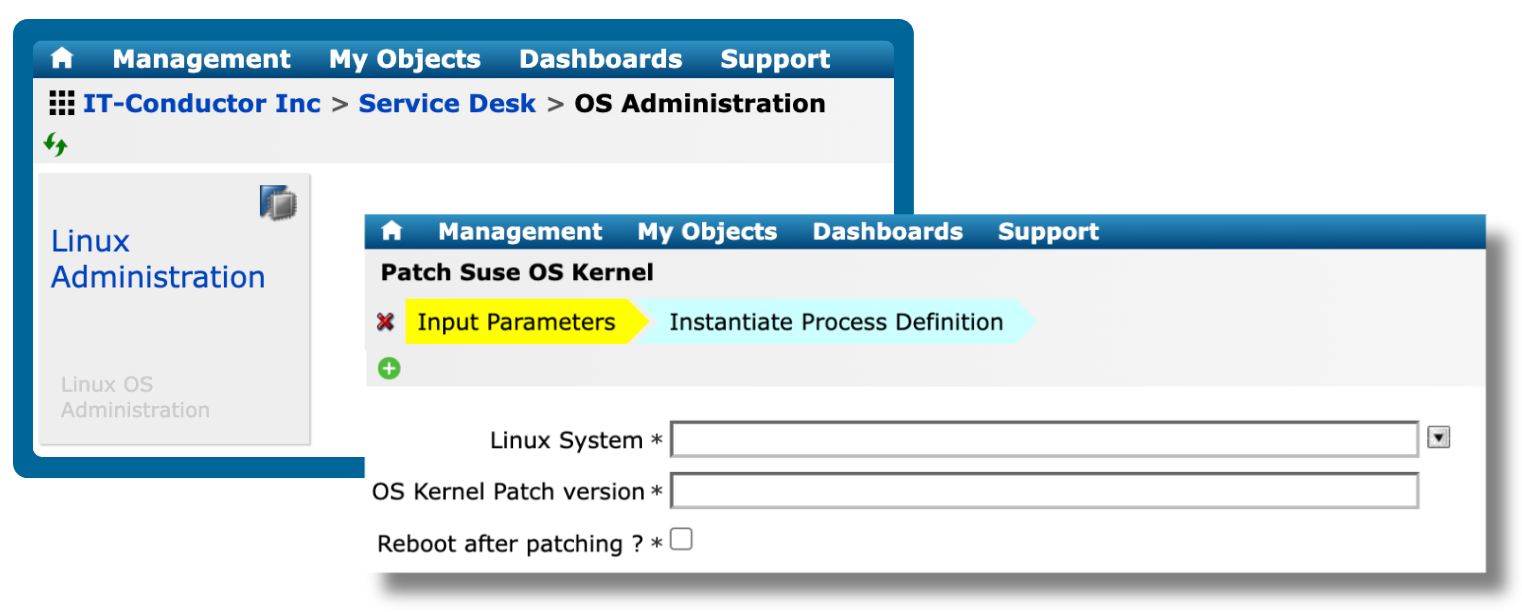Open My Objects menu in the front window
This screenshot has height=612, width=1522.
[707, 232]
